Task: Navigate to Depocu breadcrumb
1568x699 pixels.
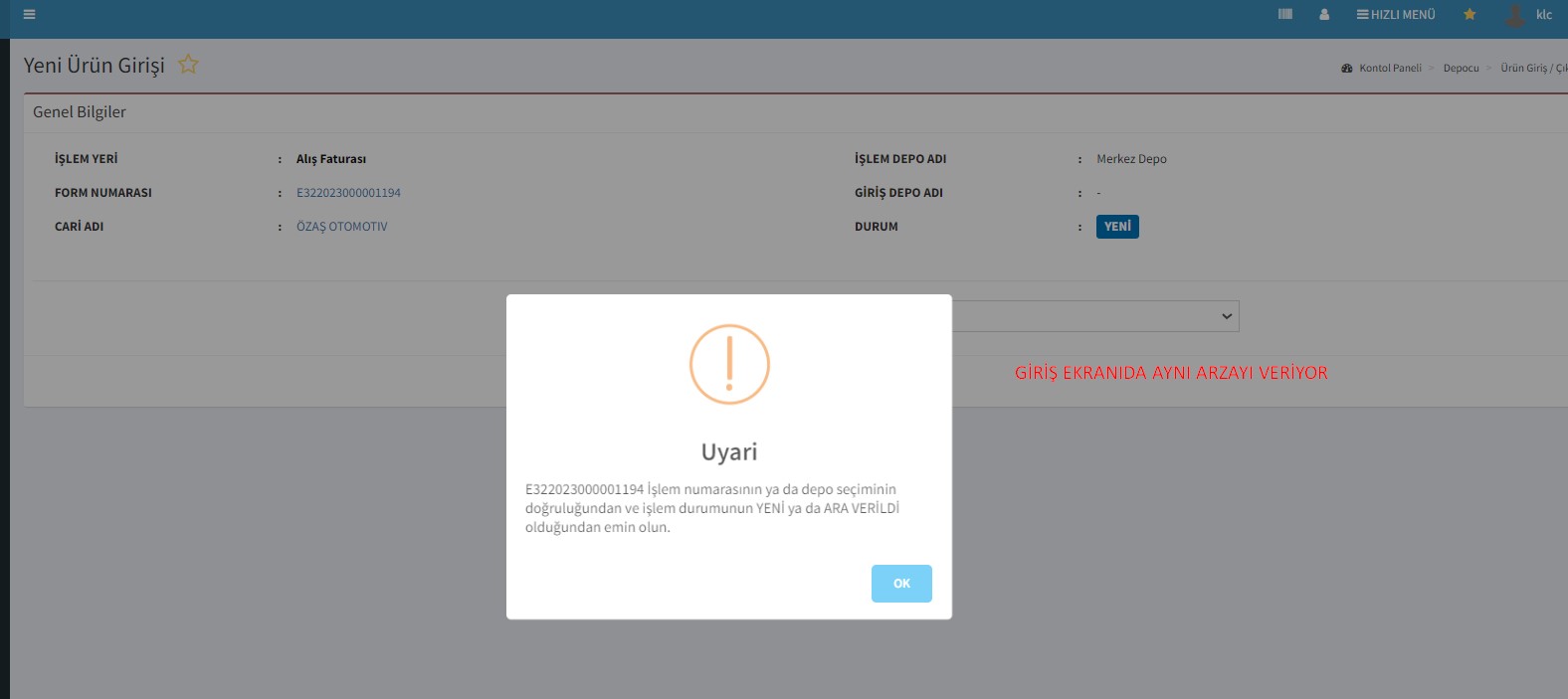Action: pos(1461,69)
